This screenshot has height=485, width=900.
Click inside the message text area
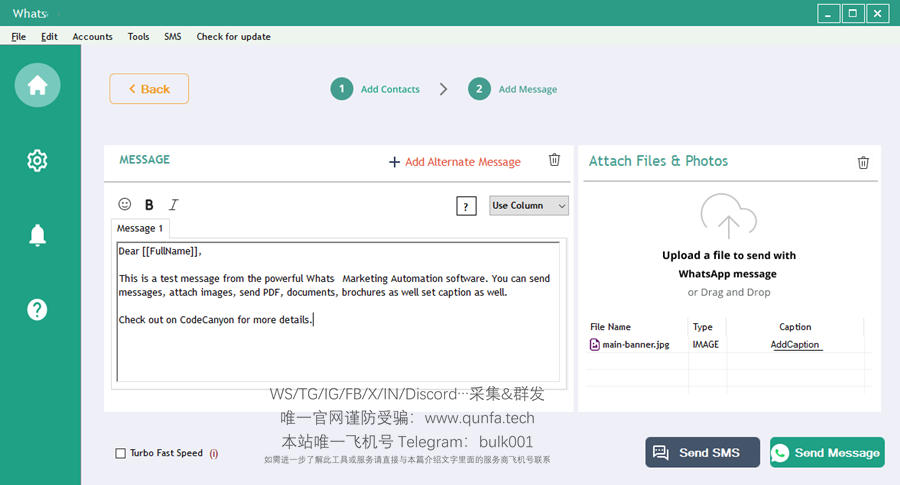(x=338, y=312)
